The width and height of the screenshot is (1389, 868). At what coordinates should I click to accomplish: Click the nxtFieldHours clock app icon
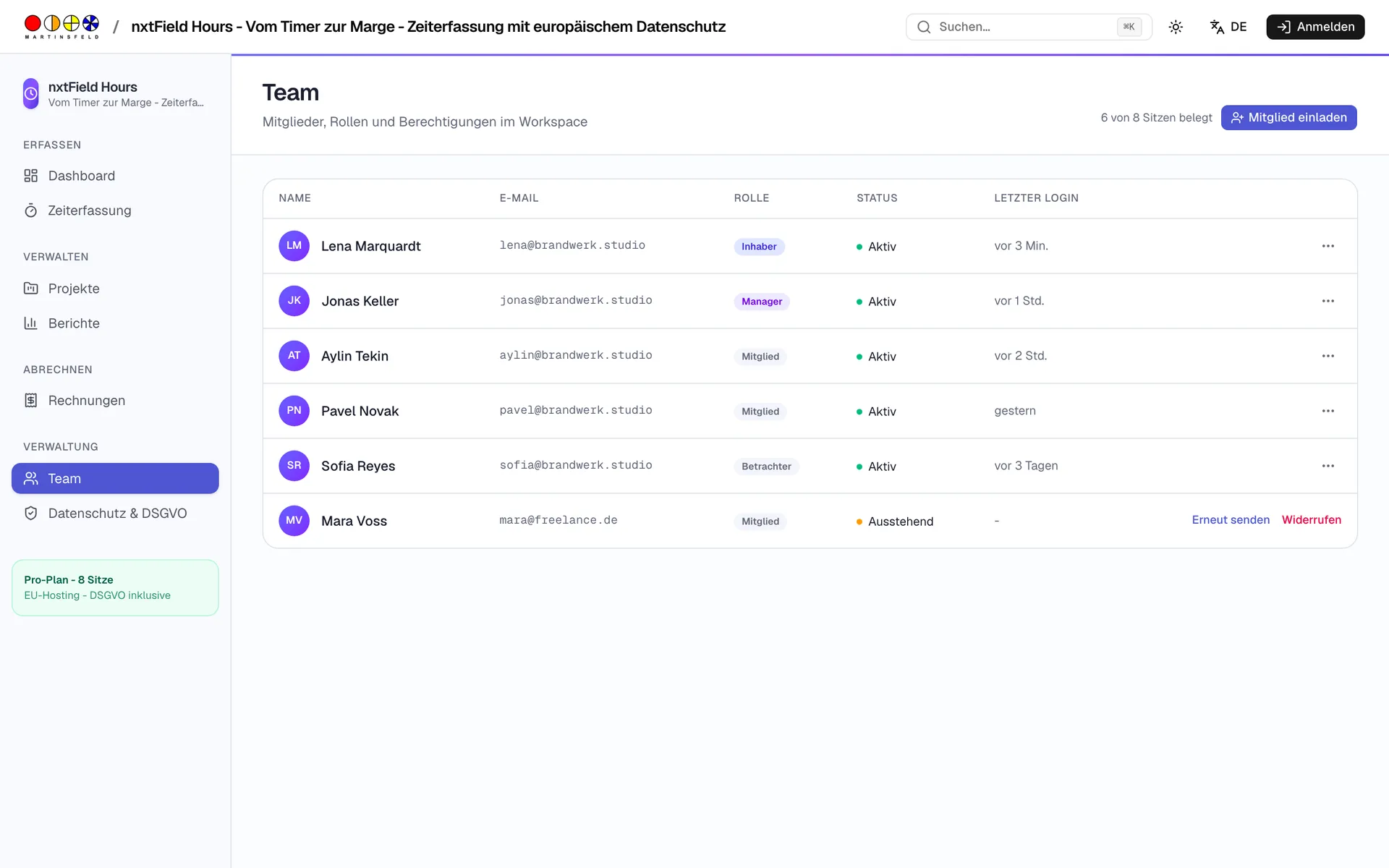point(31,93)
